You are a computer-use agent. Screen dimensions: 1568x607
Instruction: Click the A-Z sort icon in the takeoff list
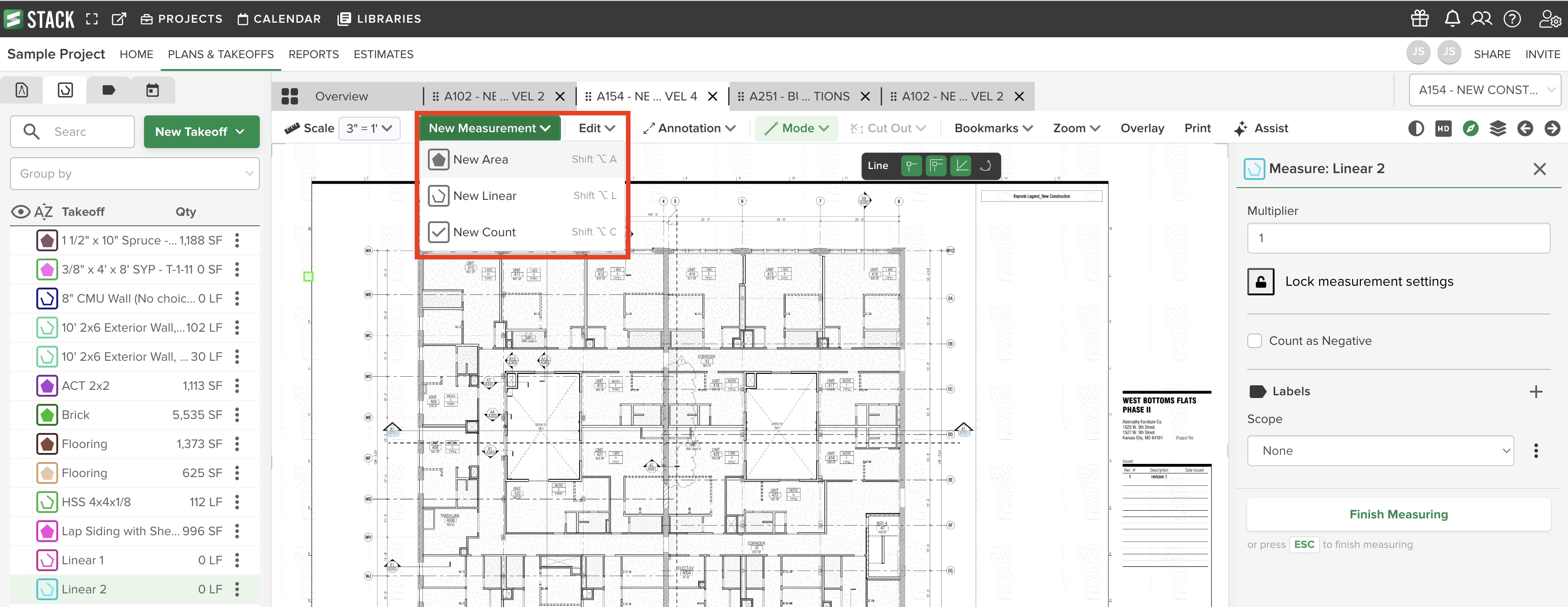[x=43, y=212]
